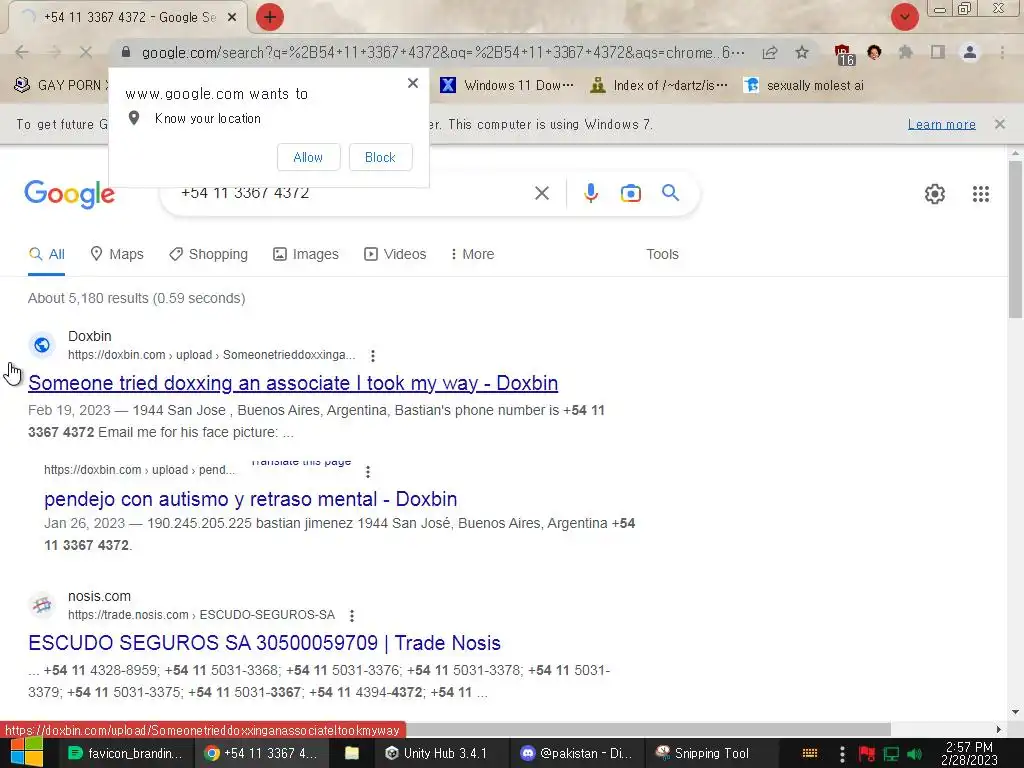
Task: Click the vertical page scrollbar thumb
Action: tap(1016, 239)
